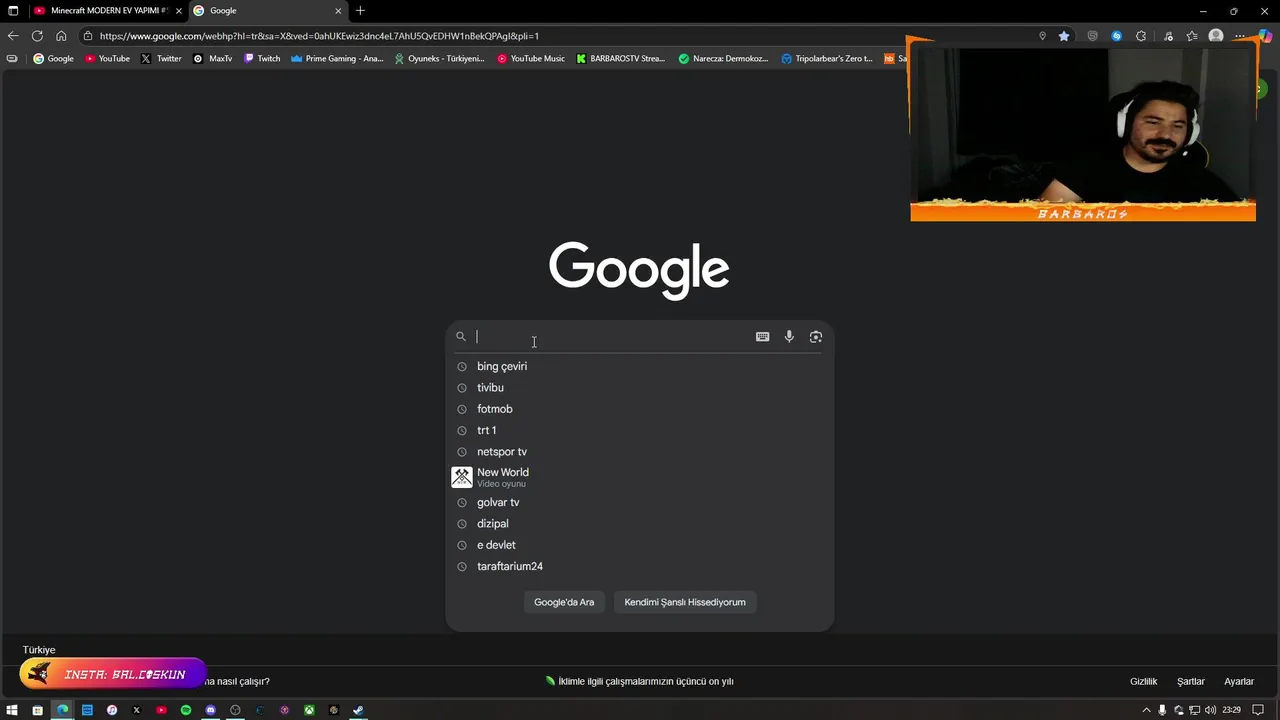1280x720 pixels.
Task: Open the Twitter bookmark
Action: (x=161, y=59)
